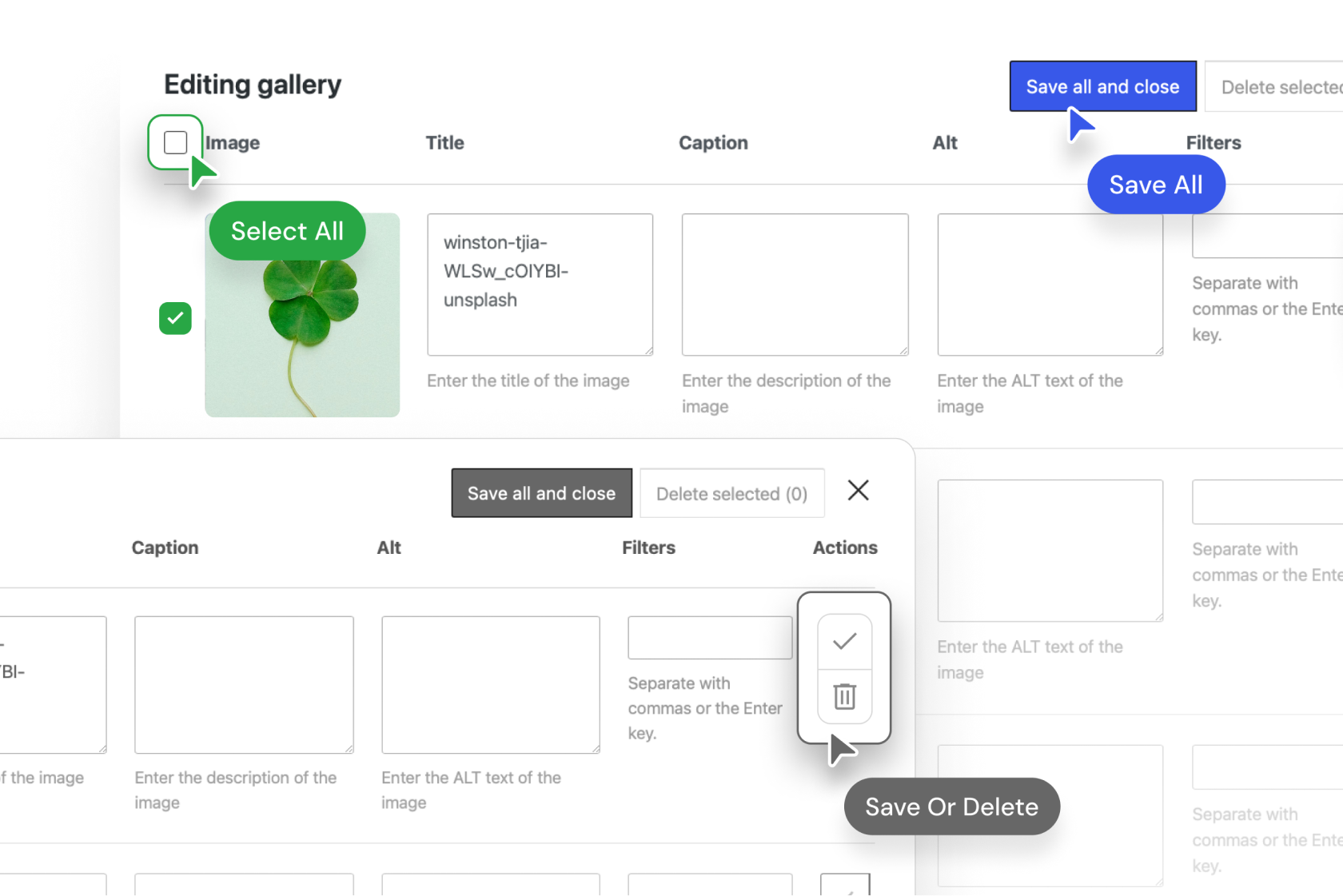
Task: Click the Filters input beside the checkmark and trash icons
Action: [x=709, y=638]
